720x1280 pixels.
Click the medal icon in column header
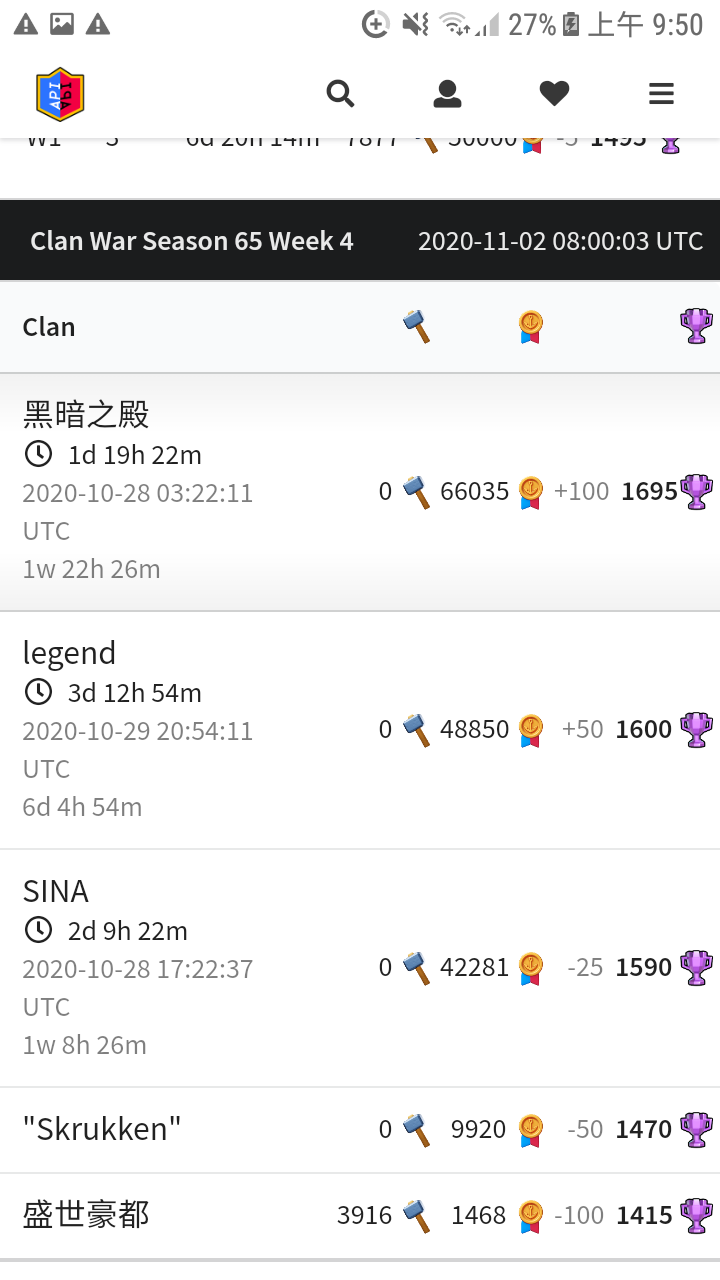(x=531, y=326)
